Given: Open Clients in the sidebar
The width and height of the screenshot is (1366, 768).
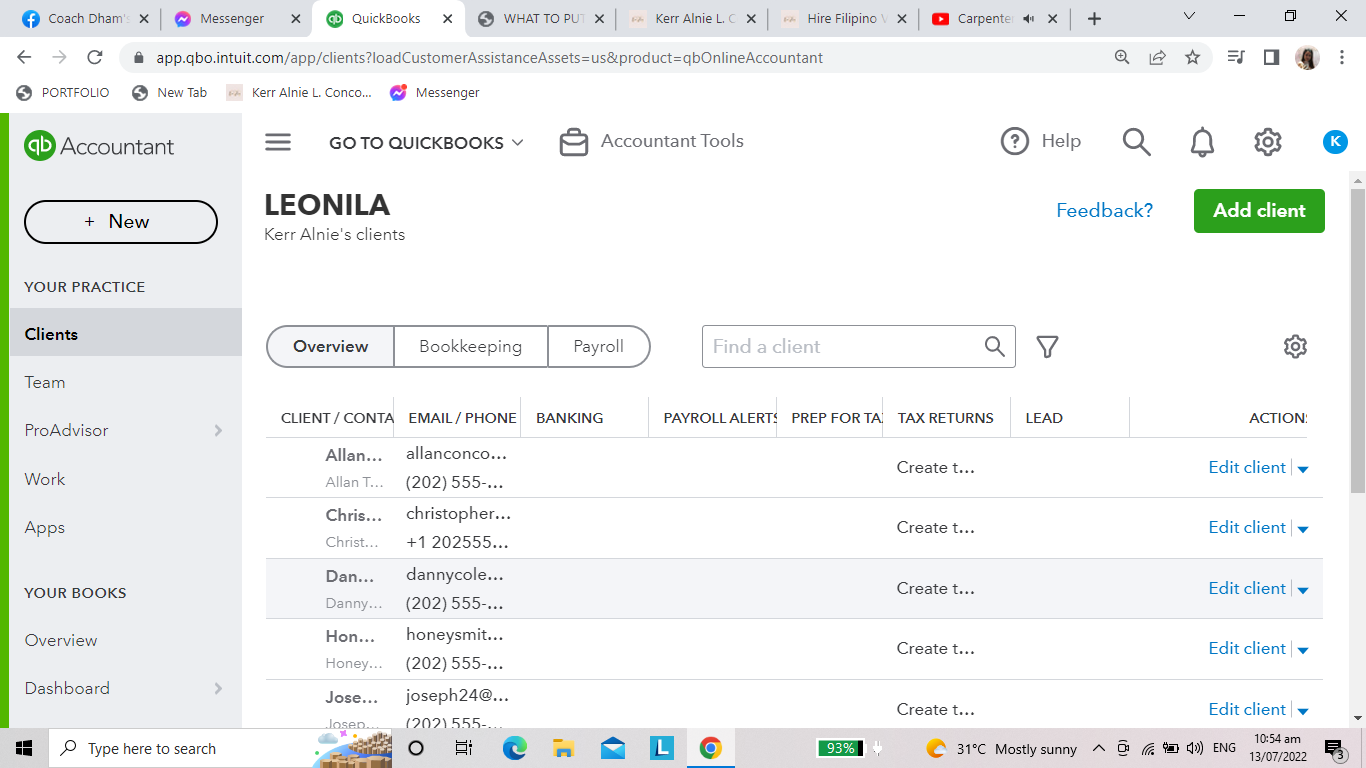Looking at the screenshot, I should (x=126, y=334).
